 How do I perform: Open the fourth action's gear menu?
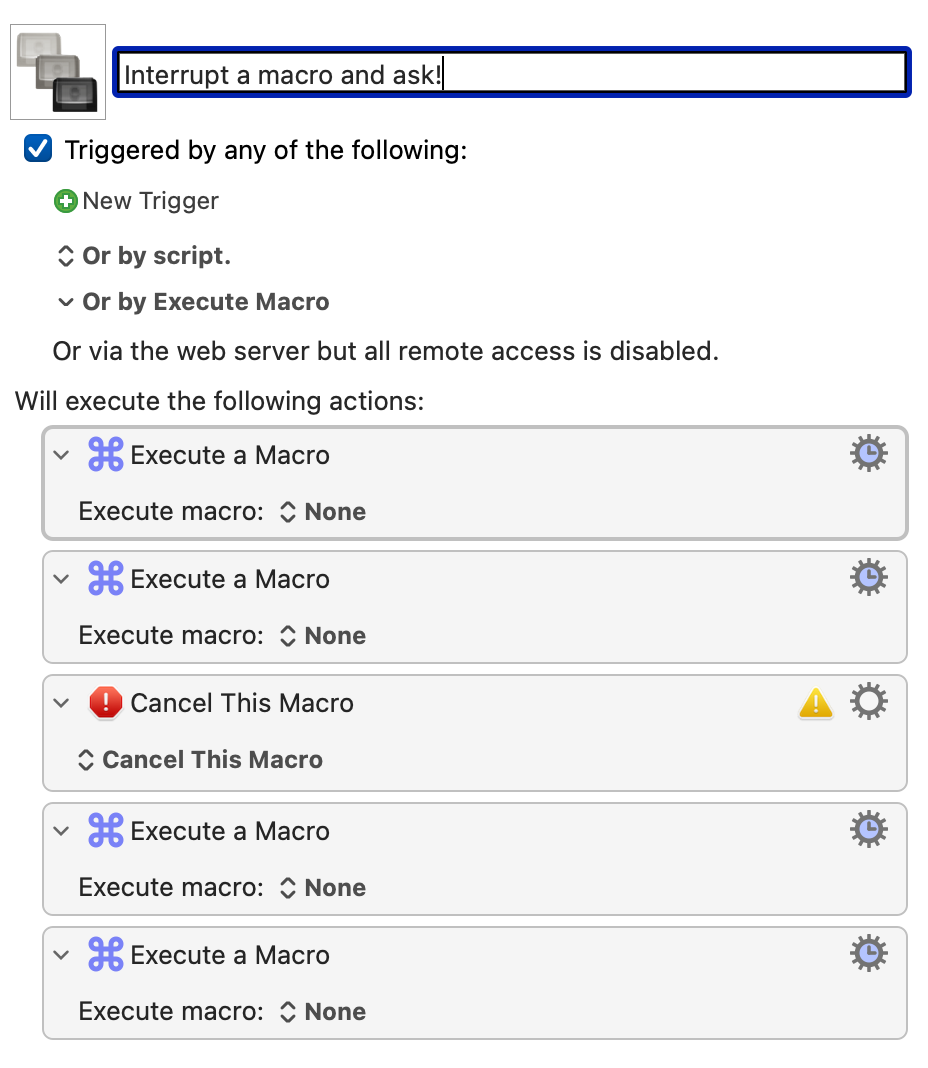(x=869, y=829)
